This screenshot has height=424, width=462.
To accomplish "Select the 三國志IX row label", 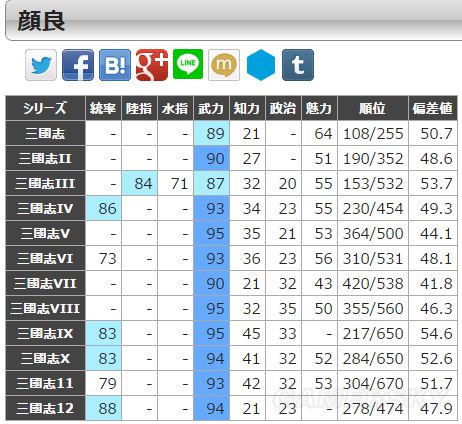I will (x=46, y=333).
